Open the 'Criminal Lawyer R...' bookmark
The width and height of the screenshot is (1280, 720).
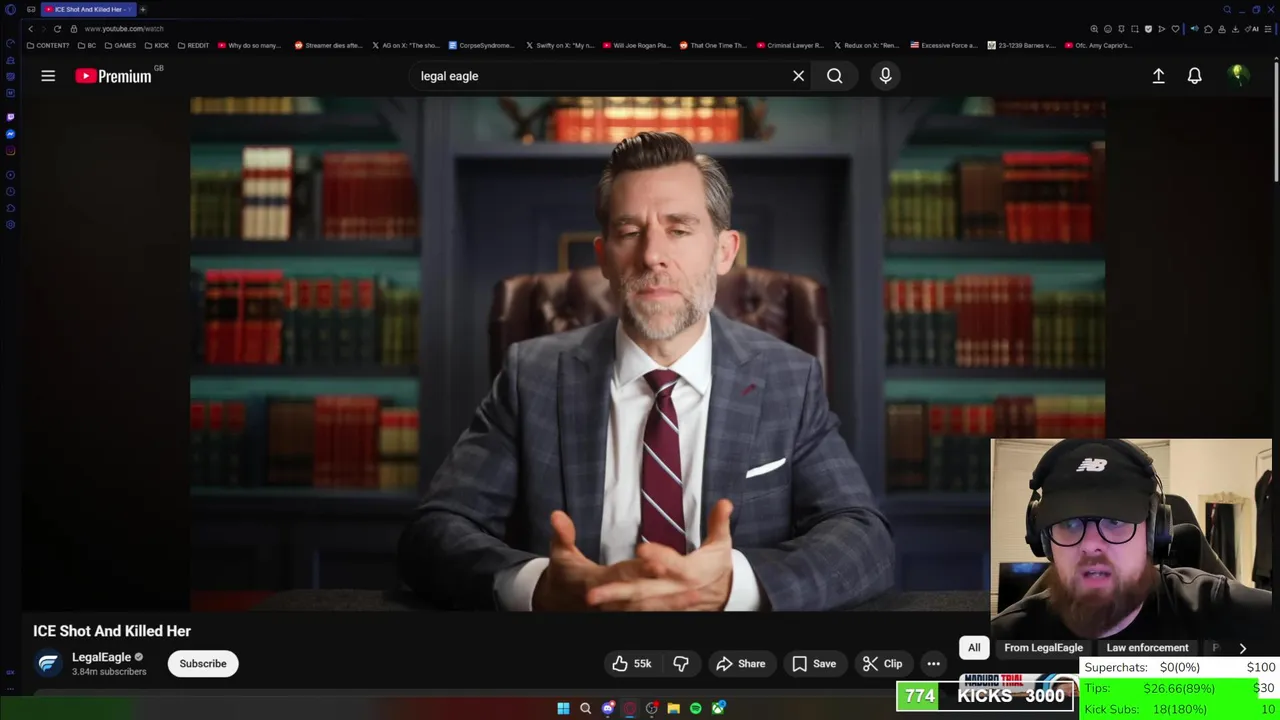[x=790, y=45]
